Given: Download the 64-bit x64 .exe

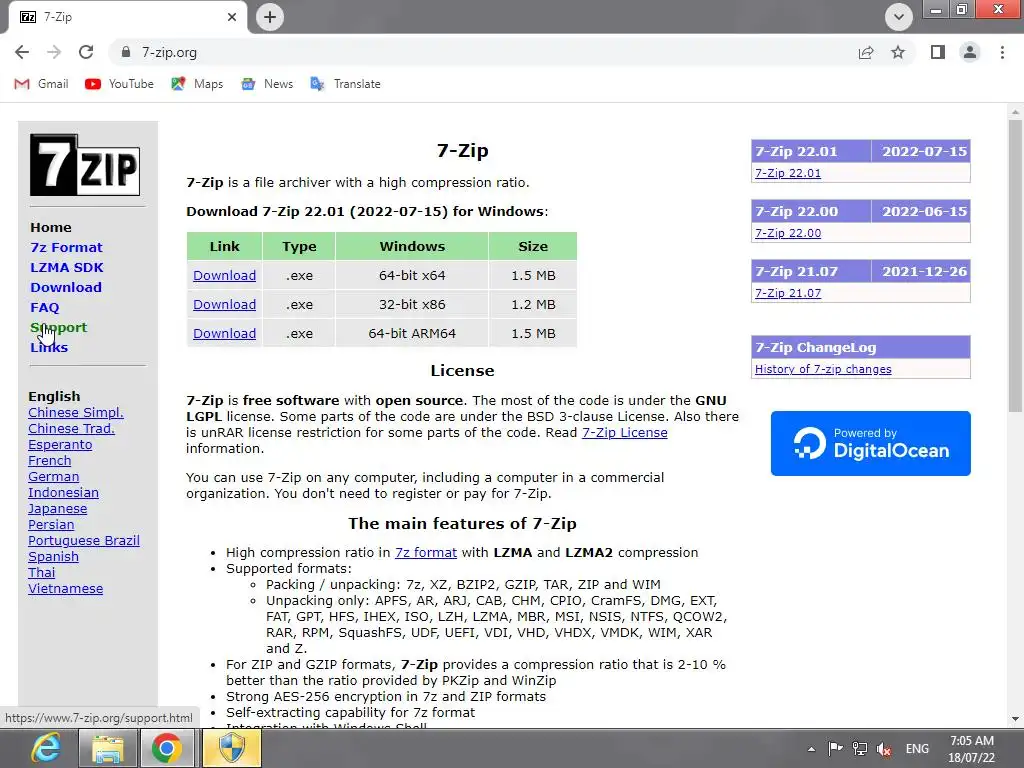Looking at the screenshot, I should pyautogui.click(x=225, y=276).
